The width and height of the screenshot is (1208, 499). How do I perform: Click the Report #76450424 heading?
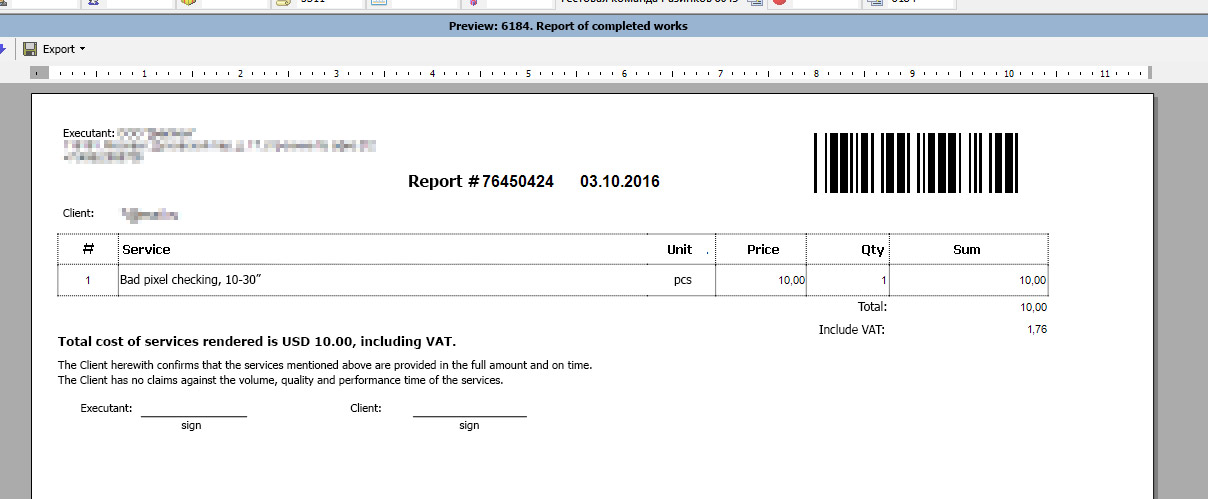click(x=480, y=182)
